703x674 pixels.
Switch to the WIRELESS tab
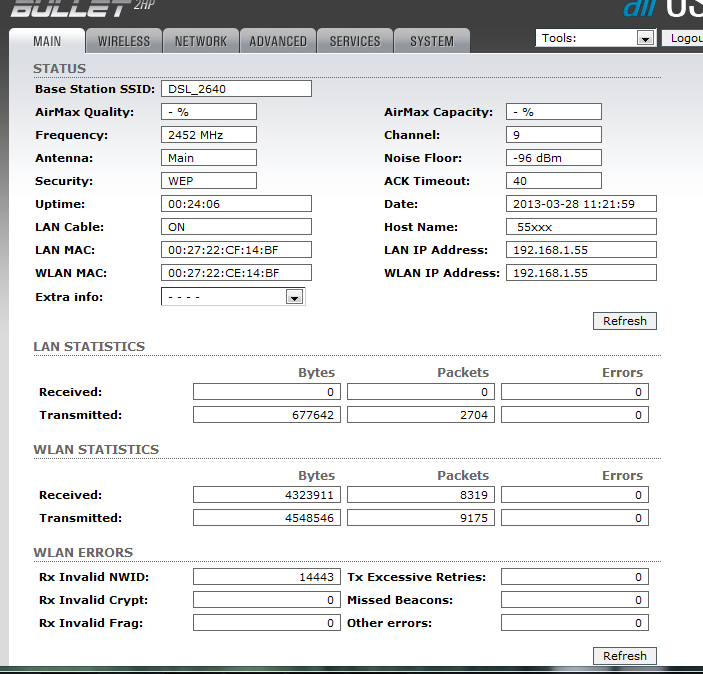tap(124, 41)
